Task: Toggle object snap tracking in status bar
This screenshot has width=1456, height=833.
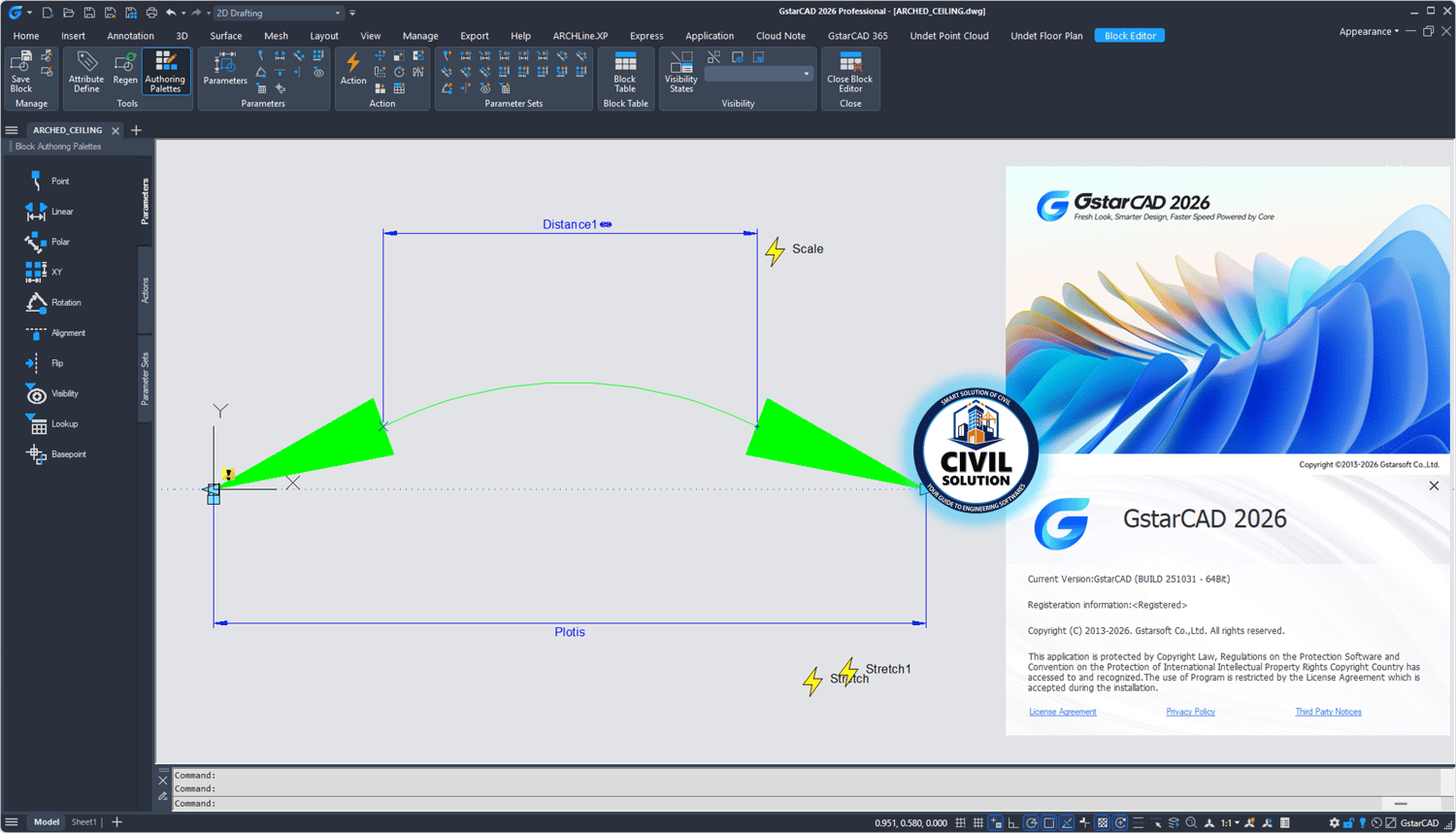Action: [x=1068, y=823]
